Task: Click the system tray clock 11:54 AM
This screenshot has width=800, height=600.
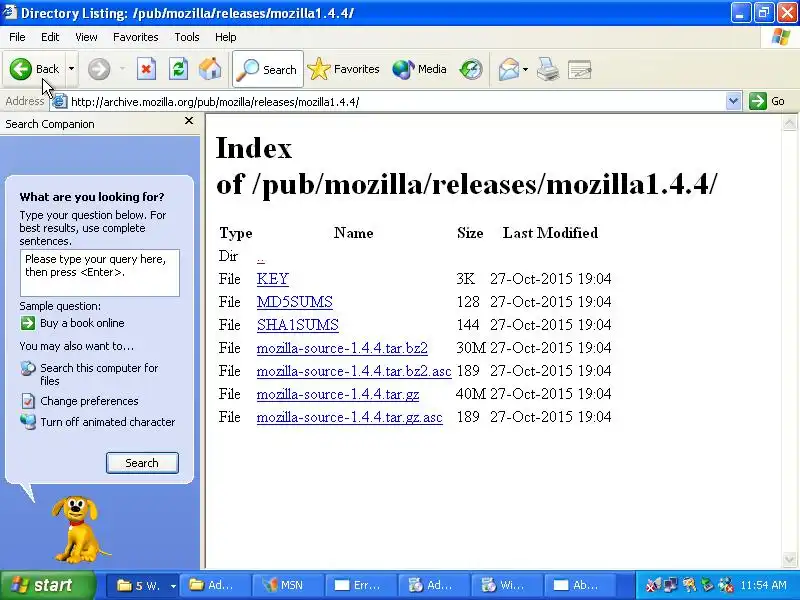Action: [x=763, y=585]
